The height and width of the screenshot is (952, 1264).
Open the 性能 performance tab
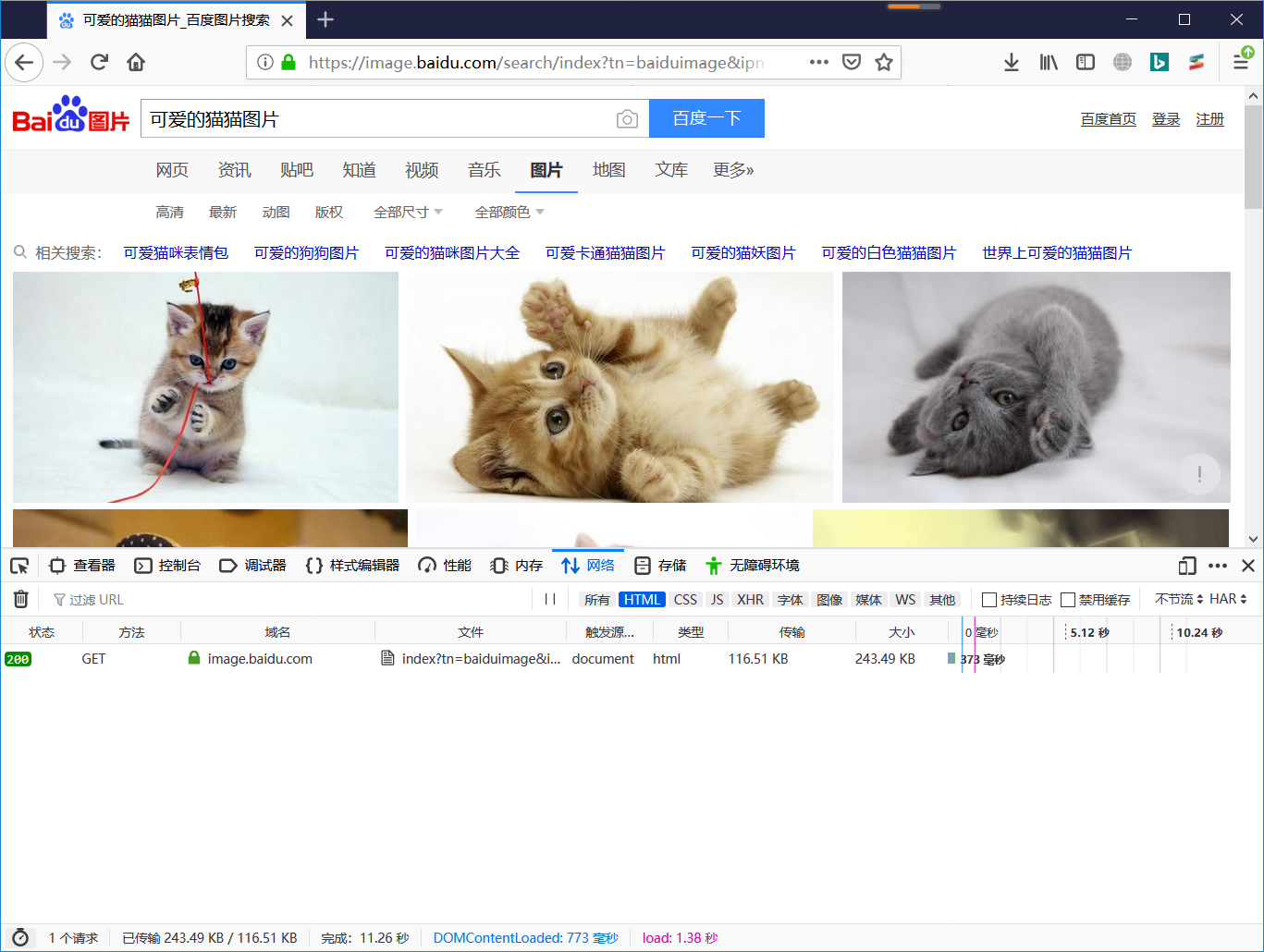point(445,566)
